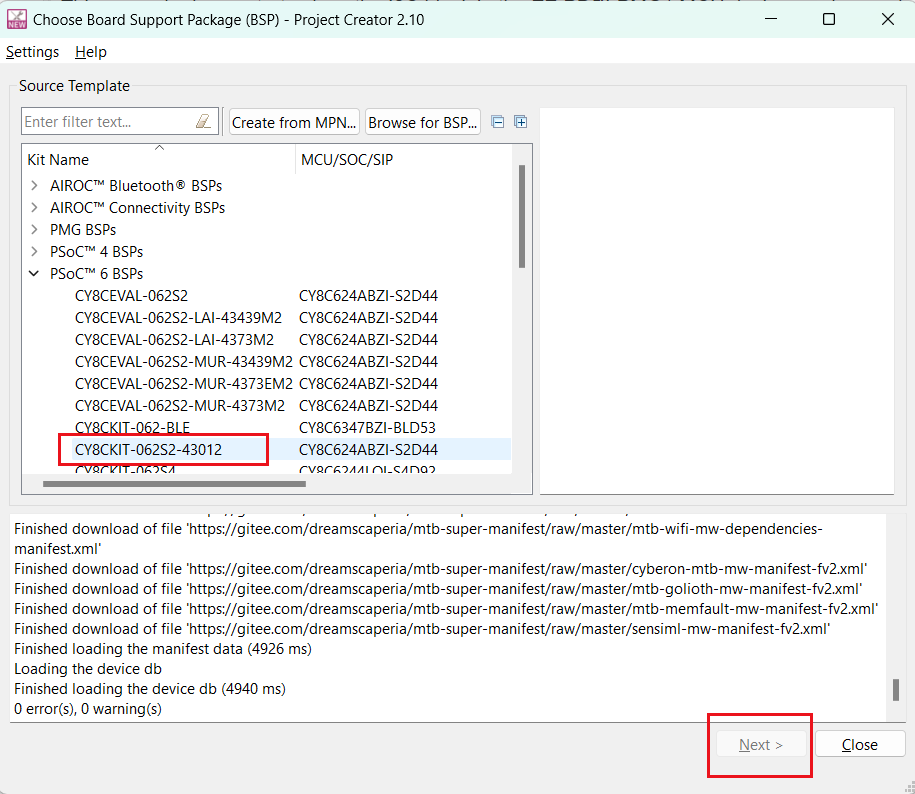Click the sensiml-mw-manifest-fv2.xml log line
This screenshot has width=915, height=794.
pos(422,629)
